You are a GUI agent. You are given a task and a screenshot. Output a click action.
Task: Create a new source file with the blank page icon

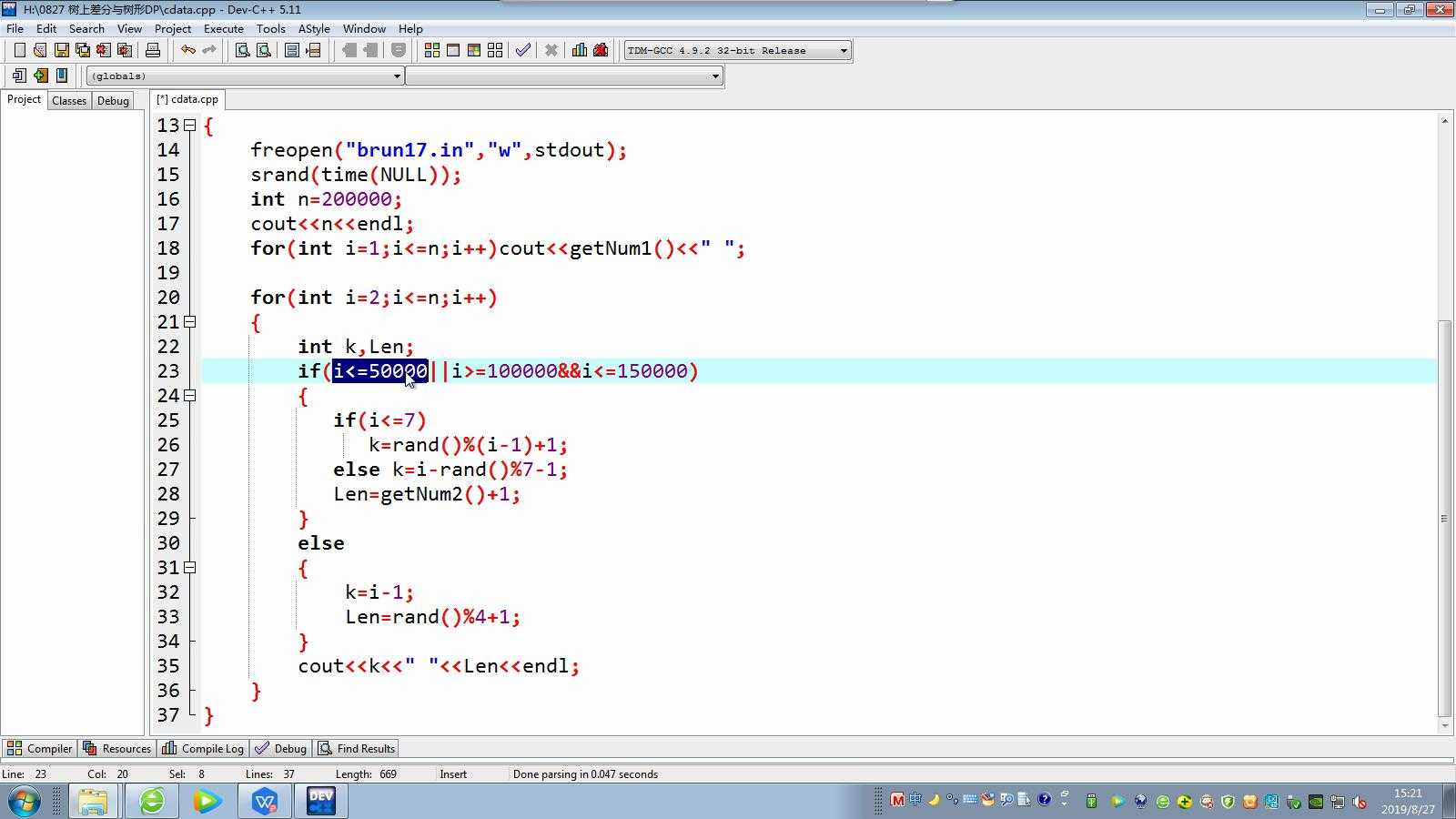pos(19,50)
